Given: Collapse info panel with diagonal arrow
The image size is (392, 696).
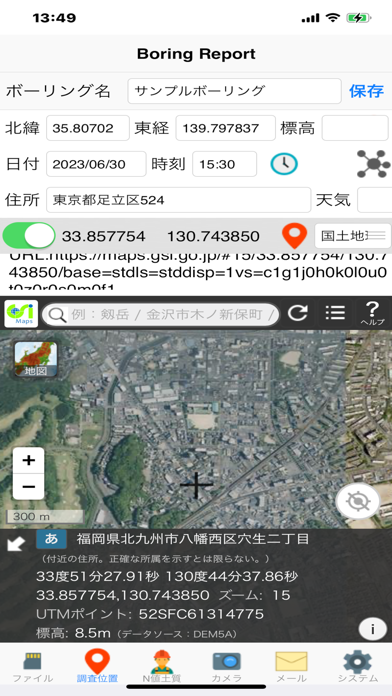Looking at the screenshot, I should 16,543.
